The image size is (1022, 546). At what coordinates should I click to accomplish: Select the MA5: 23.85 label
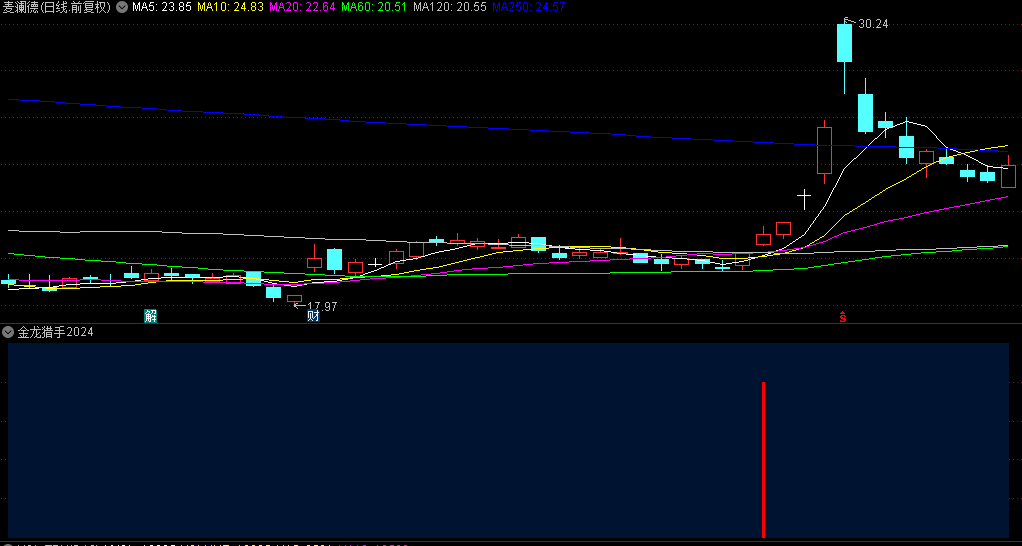coord(162,7)
